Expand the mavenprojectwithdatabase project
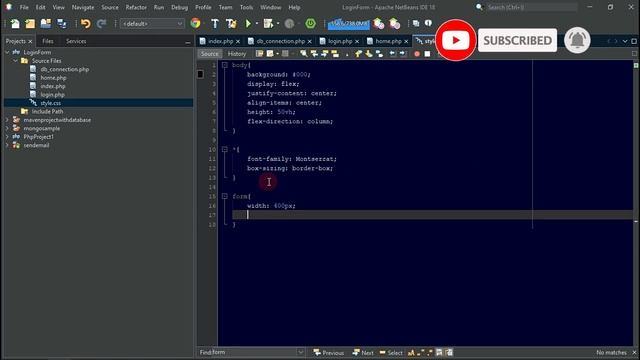640x360 pixels. [7, 120]
